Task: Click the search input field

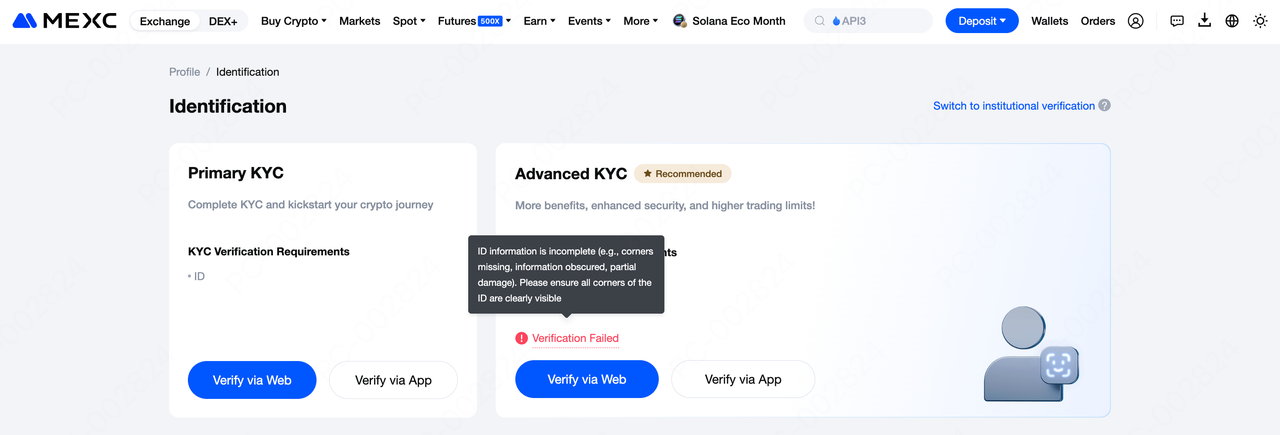Action: pos(868,21)
